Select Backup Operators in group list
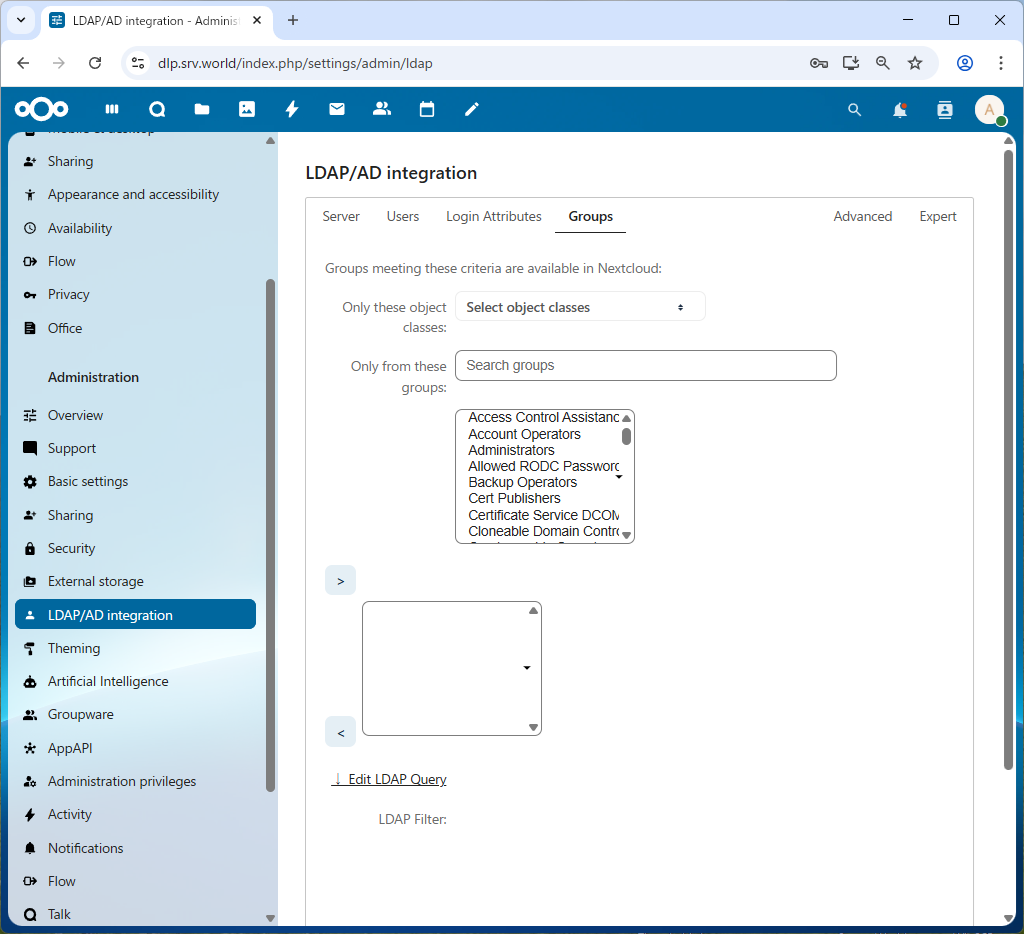 coord(522,483)
